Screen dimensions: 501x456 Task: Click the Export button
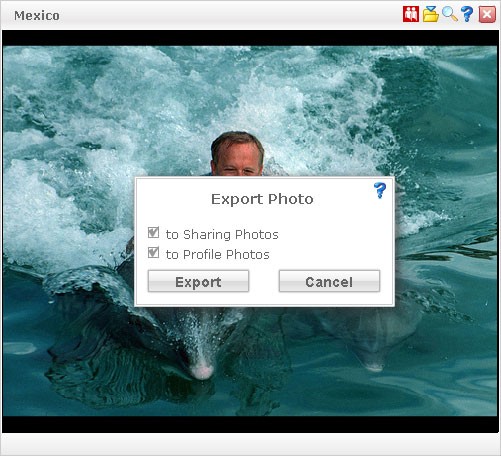tap(198, 281)
